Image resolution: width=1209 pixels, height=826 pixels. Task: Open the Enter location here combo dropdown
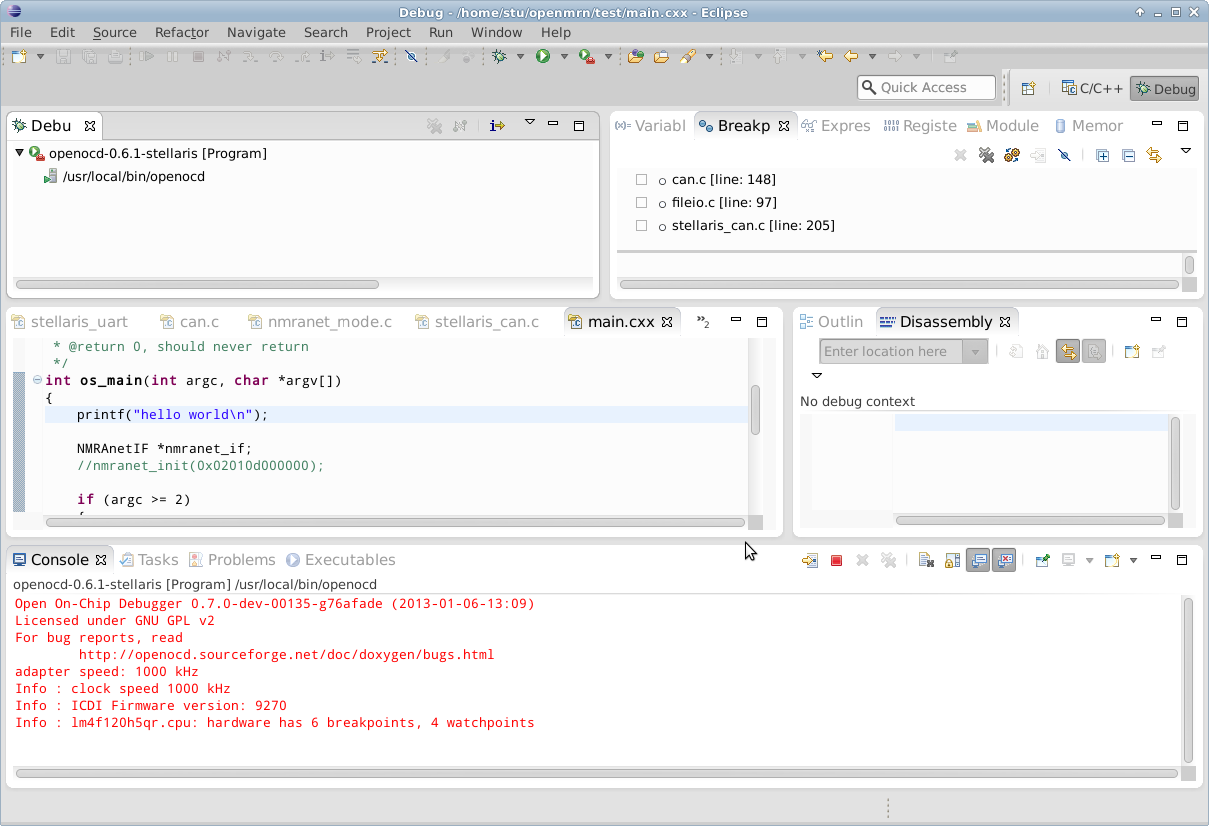coord(975,352)
